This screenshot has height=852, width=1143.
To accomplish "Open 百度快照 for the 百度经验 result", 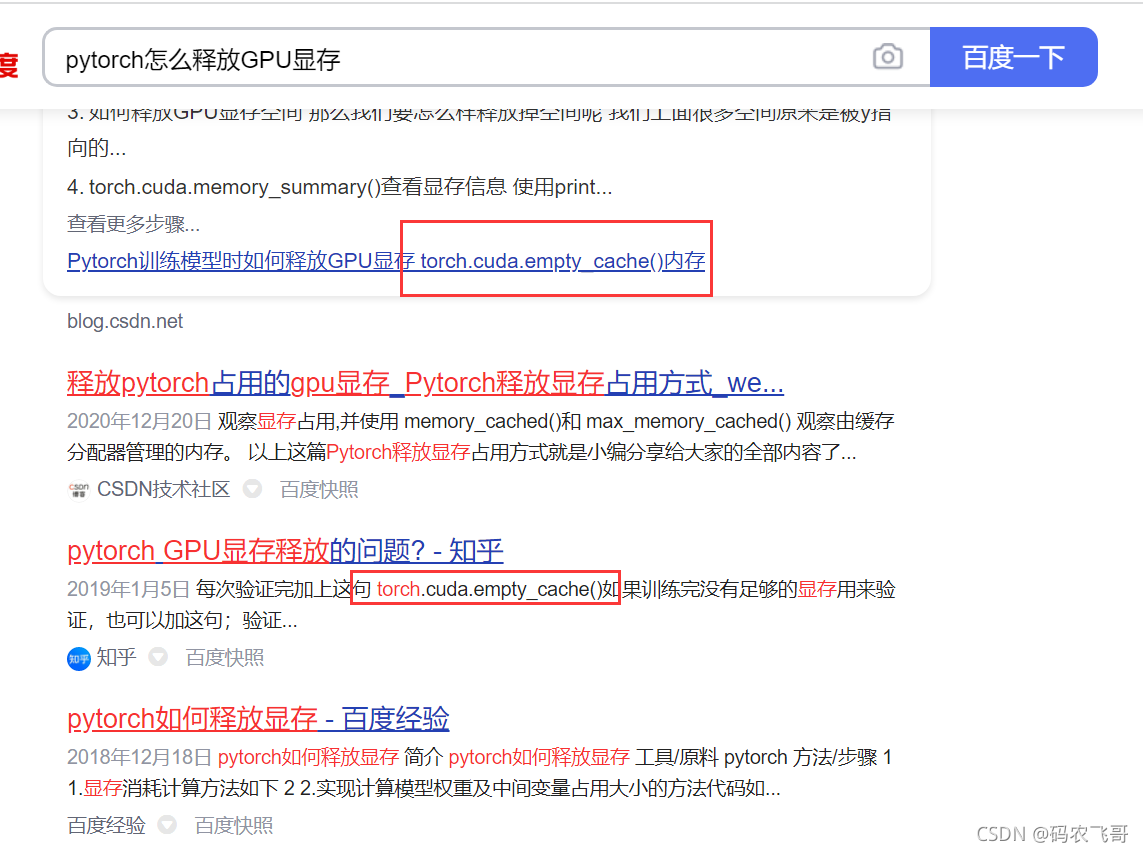I will coord(233,825).
